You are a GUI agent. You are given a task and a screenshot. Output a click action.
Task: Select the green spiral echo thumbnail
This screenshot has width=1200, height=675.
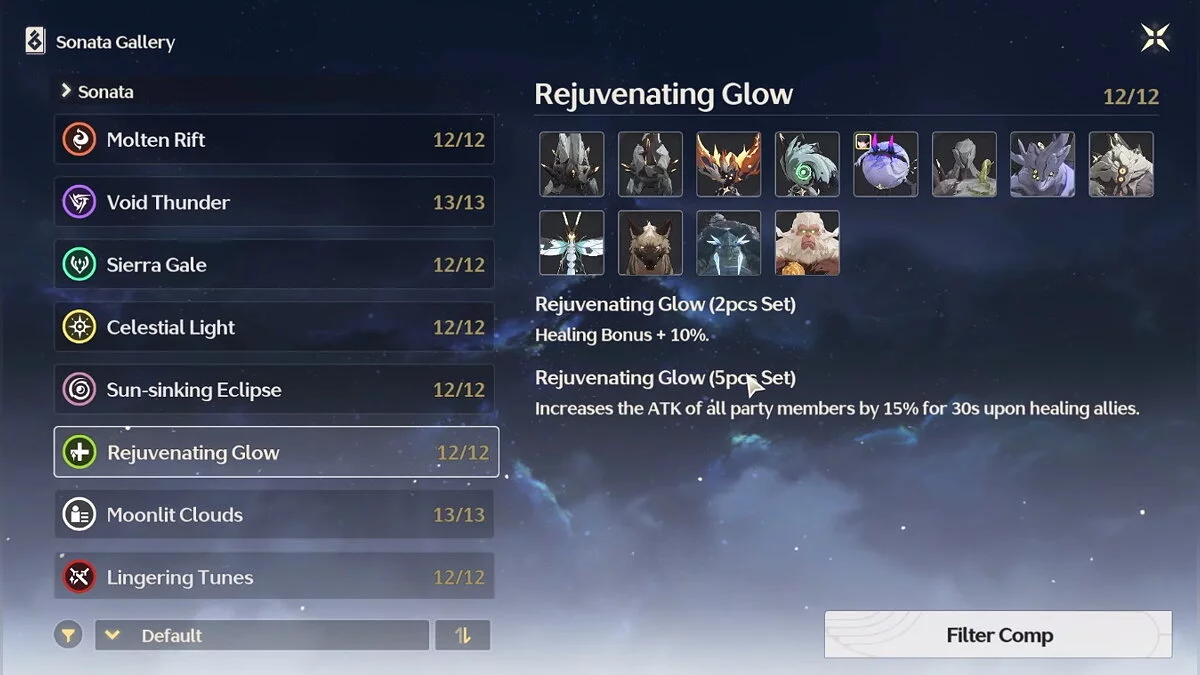(807, 164)
